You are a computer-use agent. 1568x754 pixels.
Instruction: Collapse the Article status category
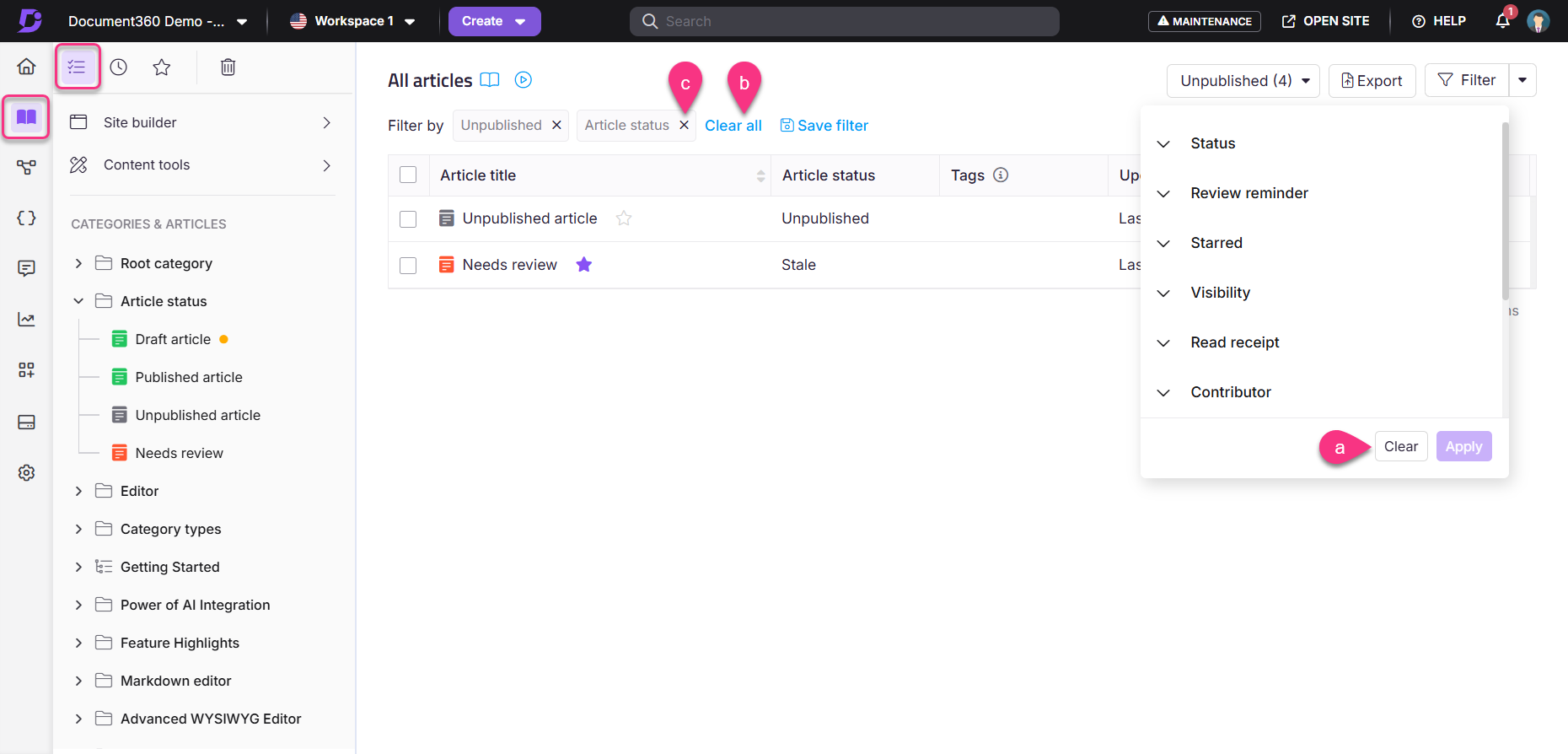pyautogui.click(x=78, y=301)
